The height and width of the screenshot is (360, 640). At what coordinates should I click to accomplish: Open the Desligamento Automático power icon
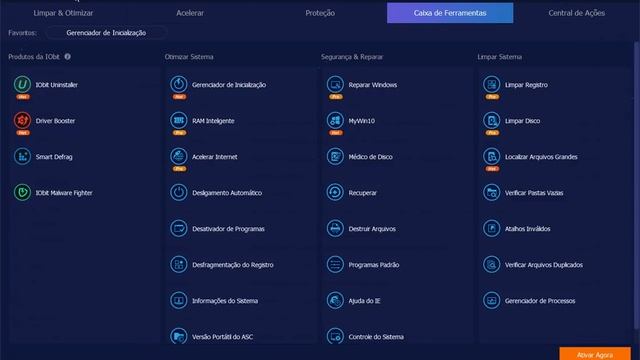coord(179,192)
